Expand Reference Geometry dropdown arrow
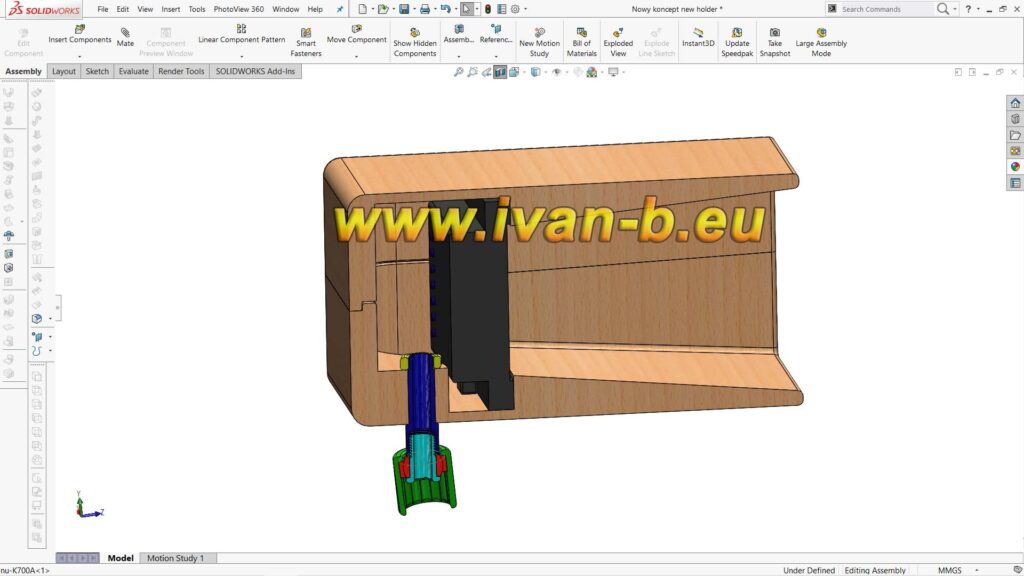Screen dimensions: 1024x576 496,57
